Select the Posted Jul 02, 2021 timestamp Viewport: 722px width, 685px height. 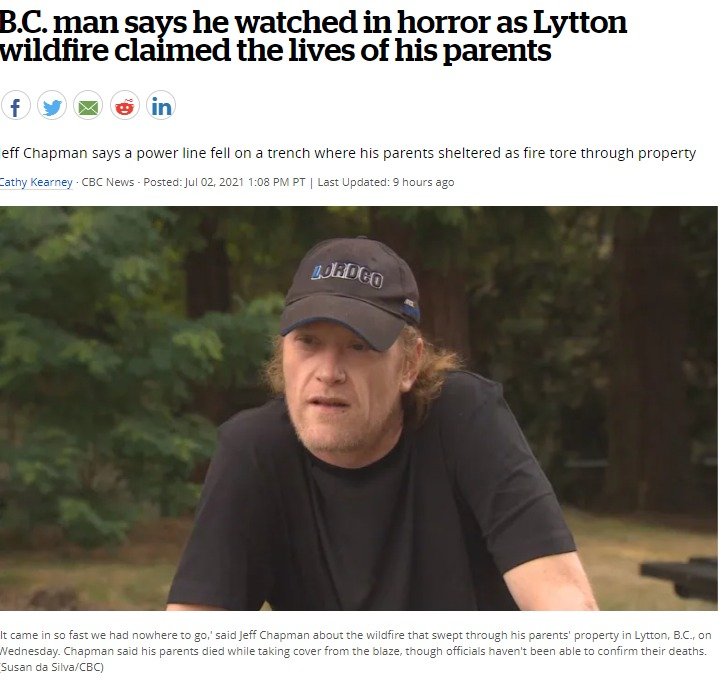point(224,182)
